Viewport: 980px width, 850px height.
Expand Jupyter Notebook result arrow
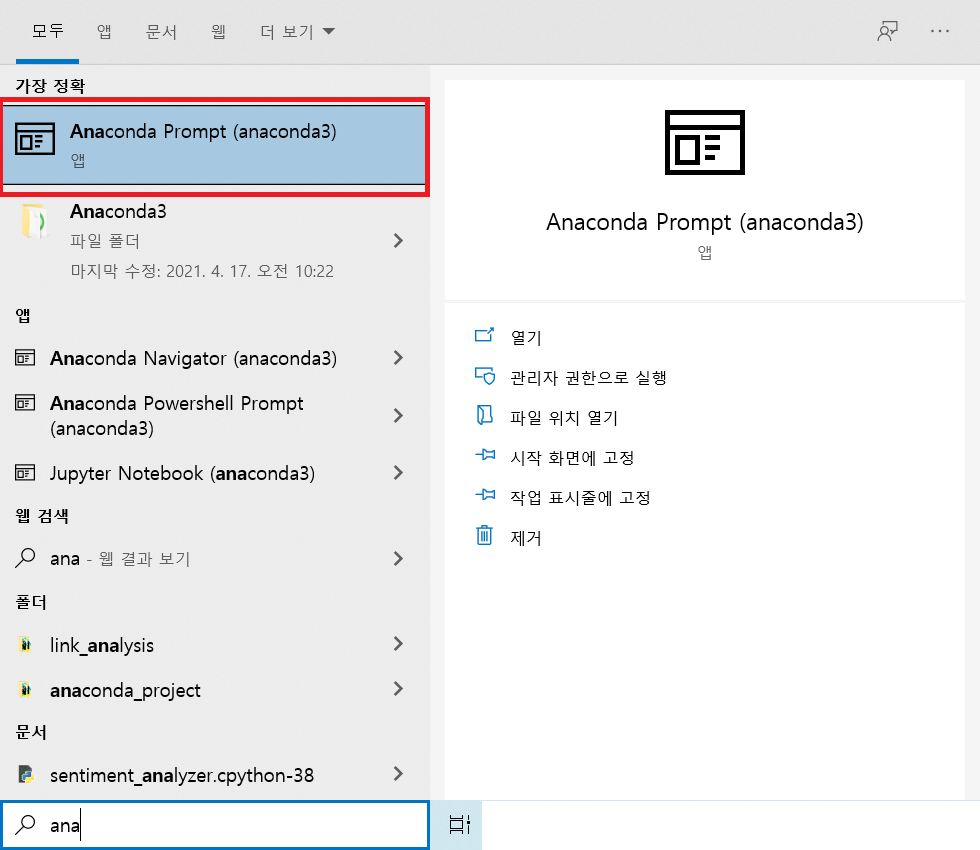click(x=398, y=472)
